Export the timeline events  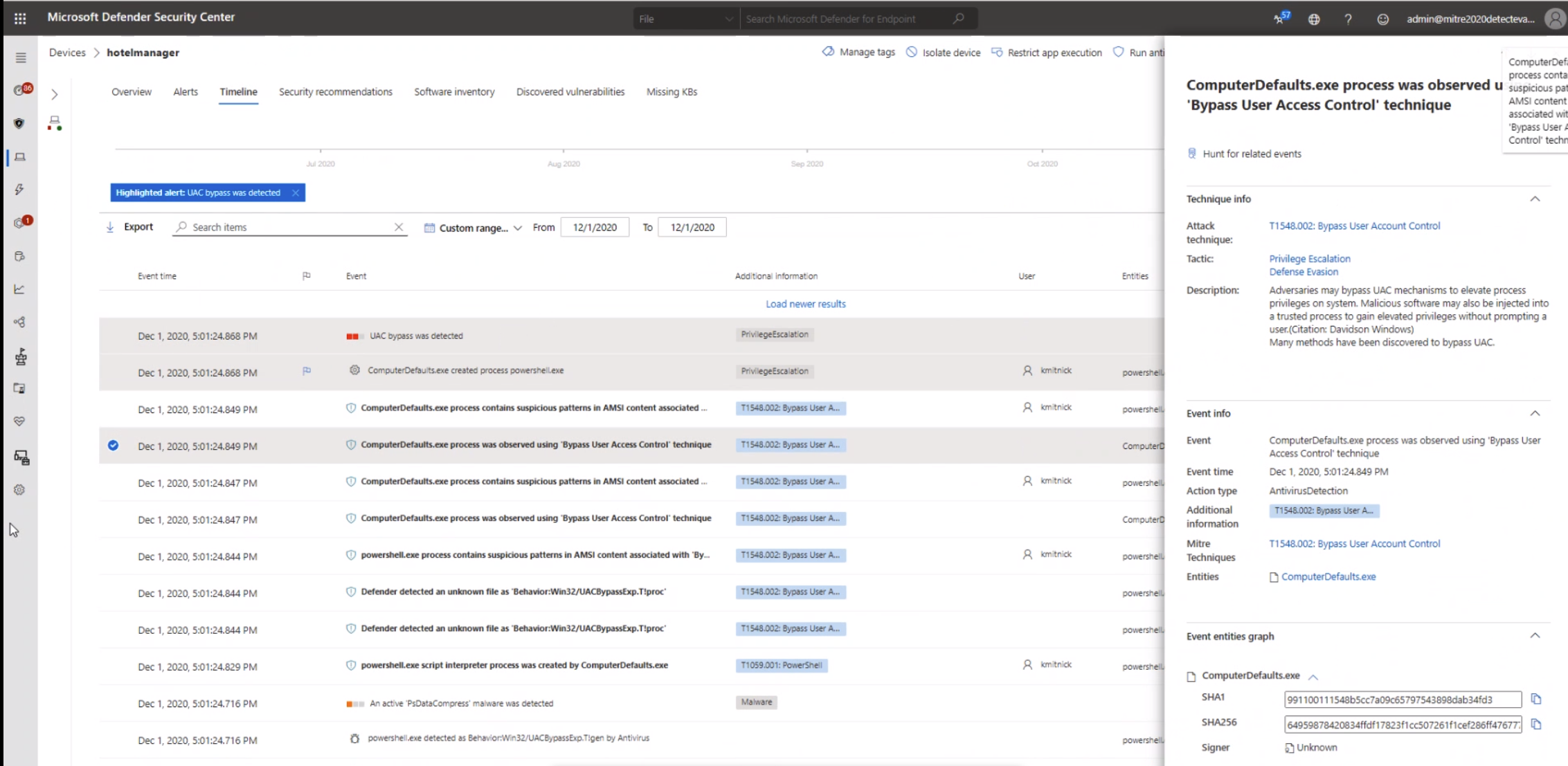click(129, 227)
